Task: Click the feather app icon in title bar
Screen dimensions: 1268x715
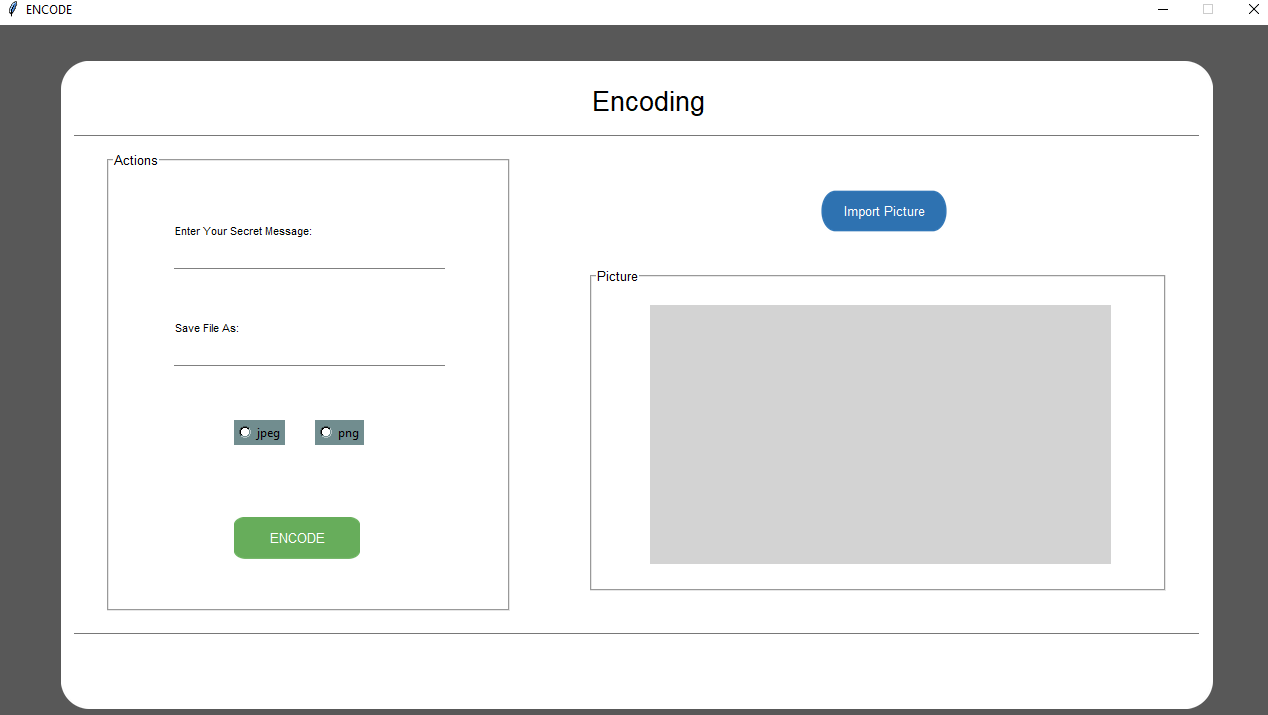Action: coord(12,9)
